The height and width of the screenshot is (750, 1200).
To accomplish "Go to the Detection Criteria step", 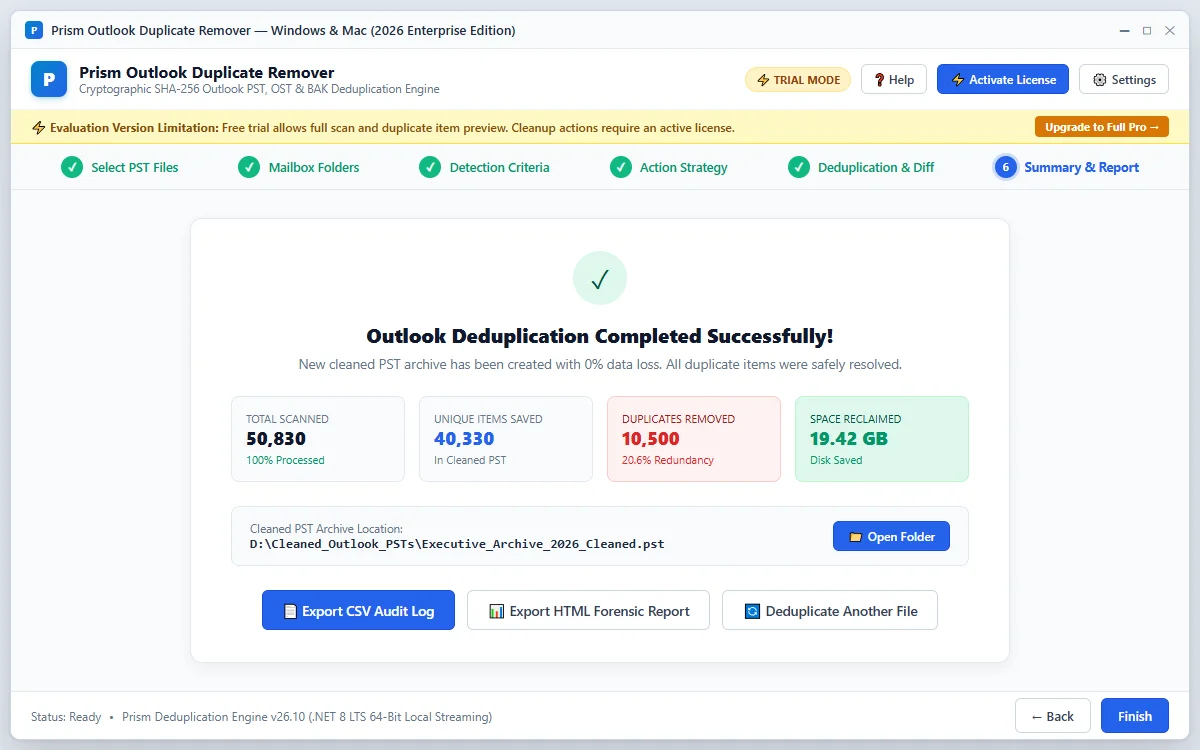I will 484,167.
